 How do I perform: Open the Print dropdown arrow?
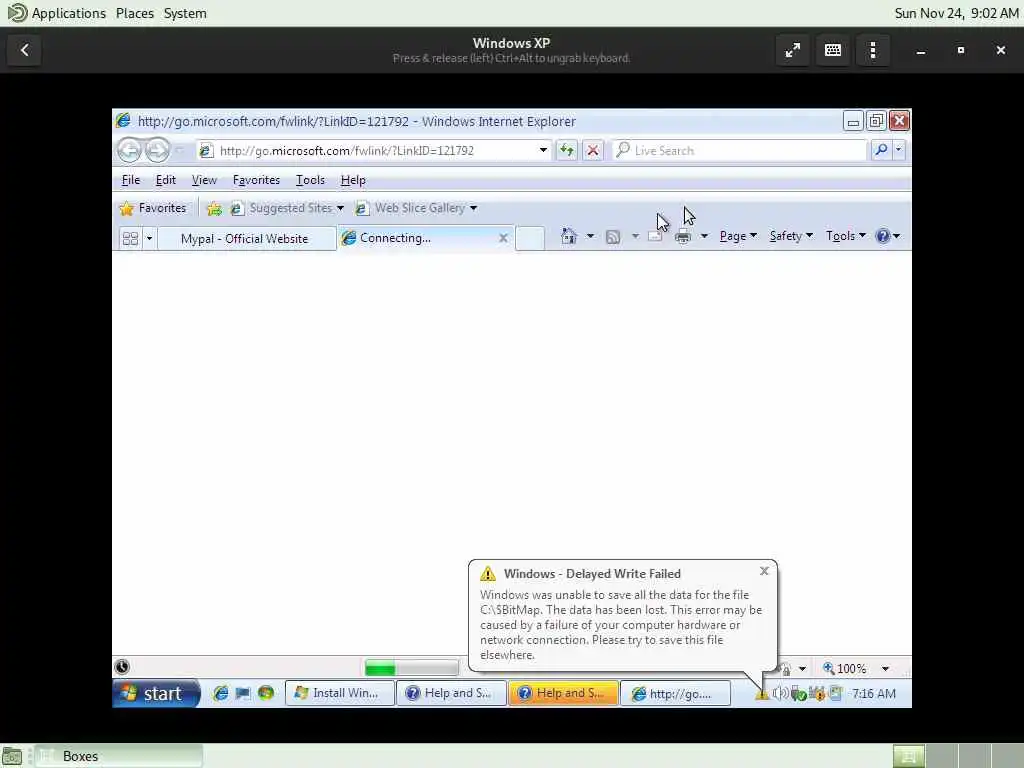click(704, 236)
